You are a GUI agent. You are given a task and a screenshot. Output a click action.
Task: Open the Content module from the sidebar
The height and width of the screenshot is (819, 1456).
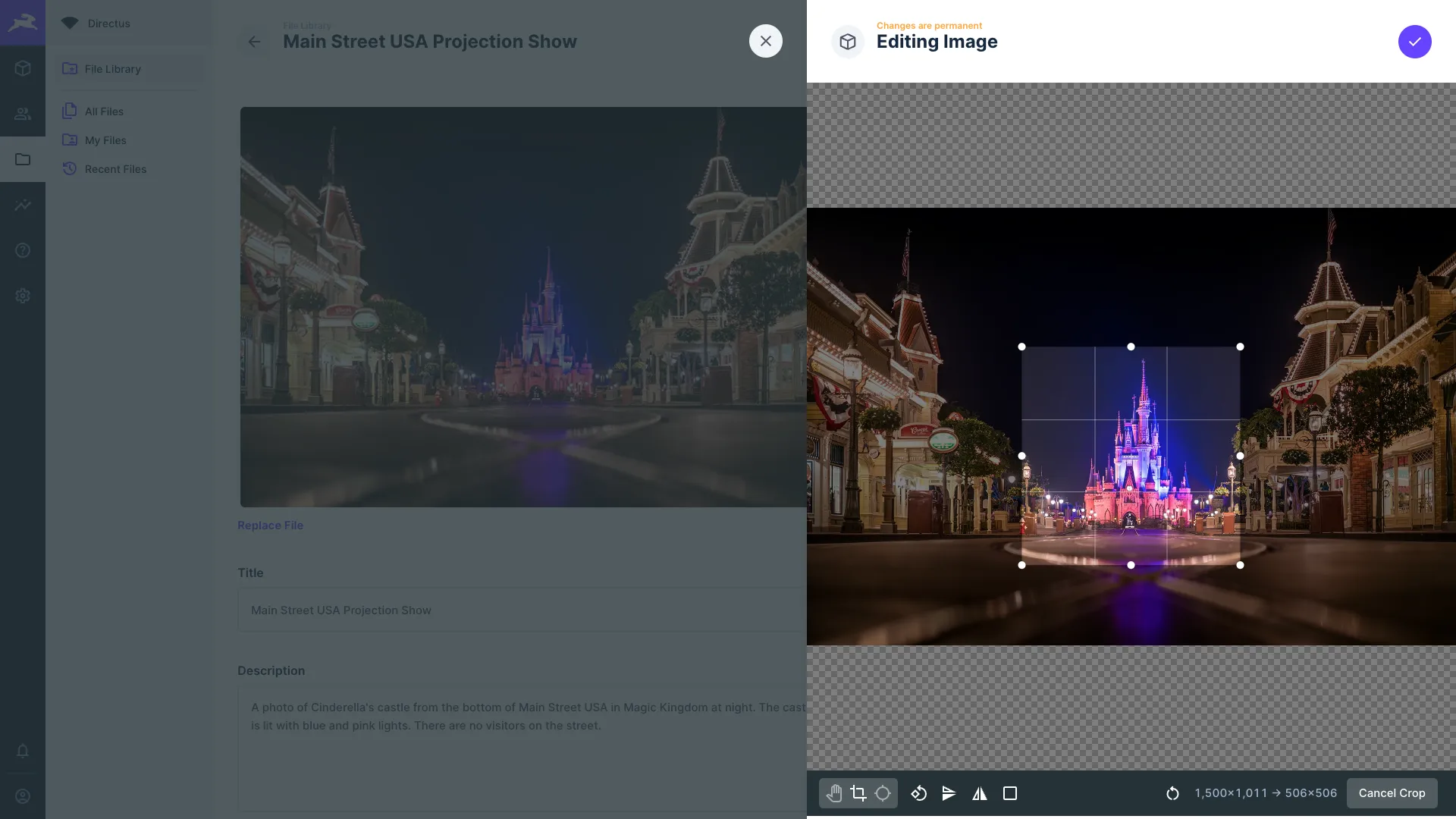(23, 68)
